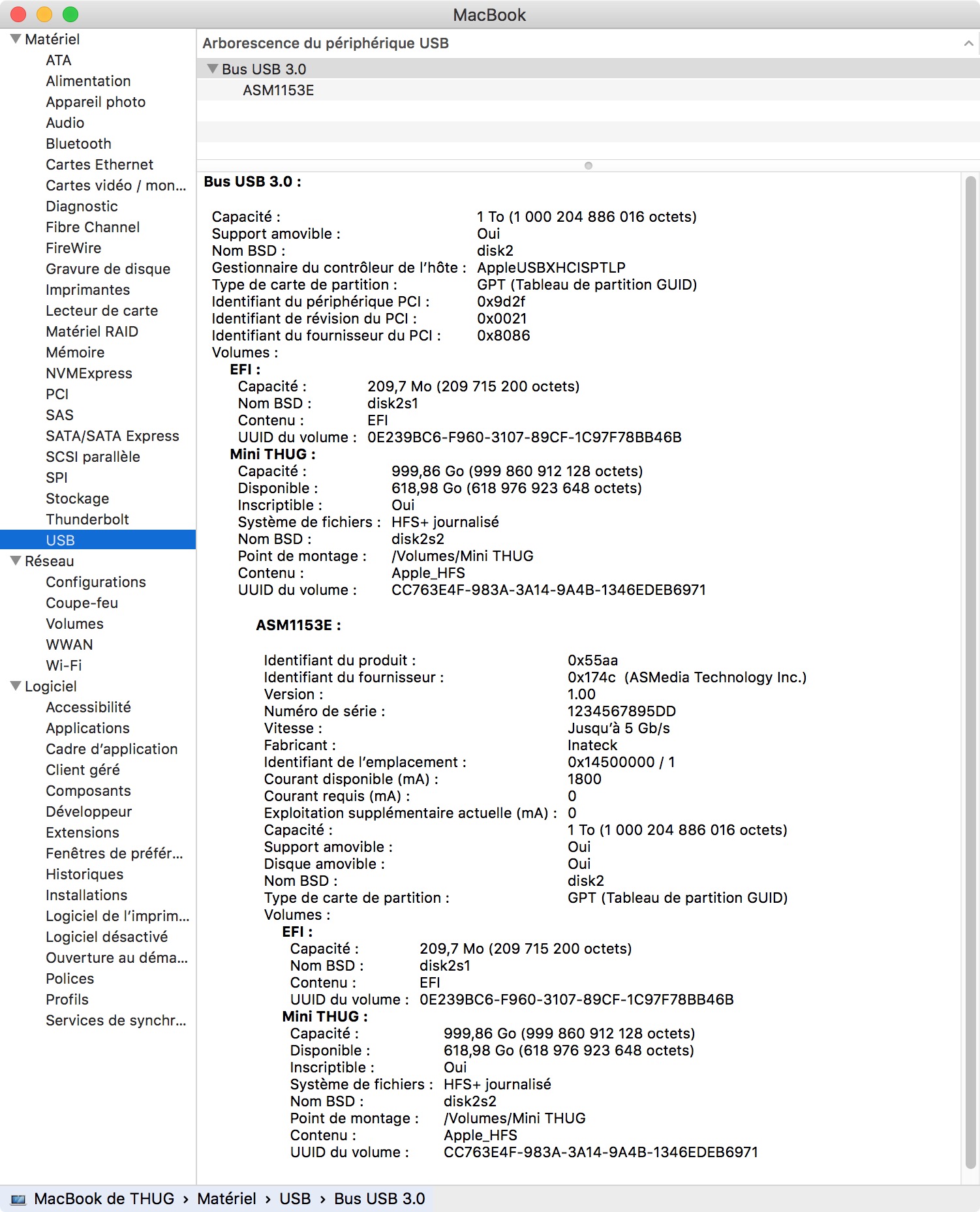The width and height of the screenshot is (980, 1212).
Task: Open ATA in the sidebar
Action: pos(59,60)
